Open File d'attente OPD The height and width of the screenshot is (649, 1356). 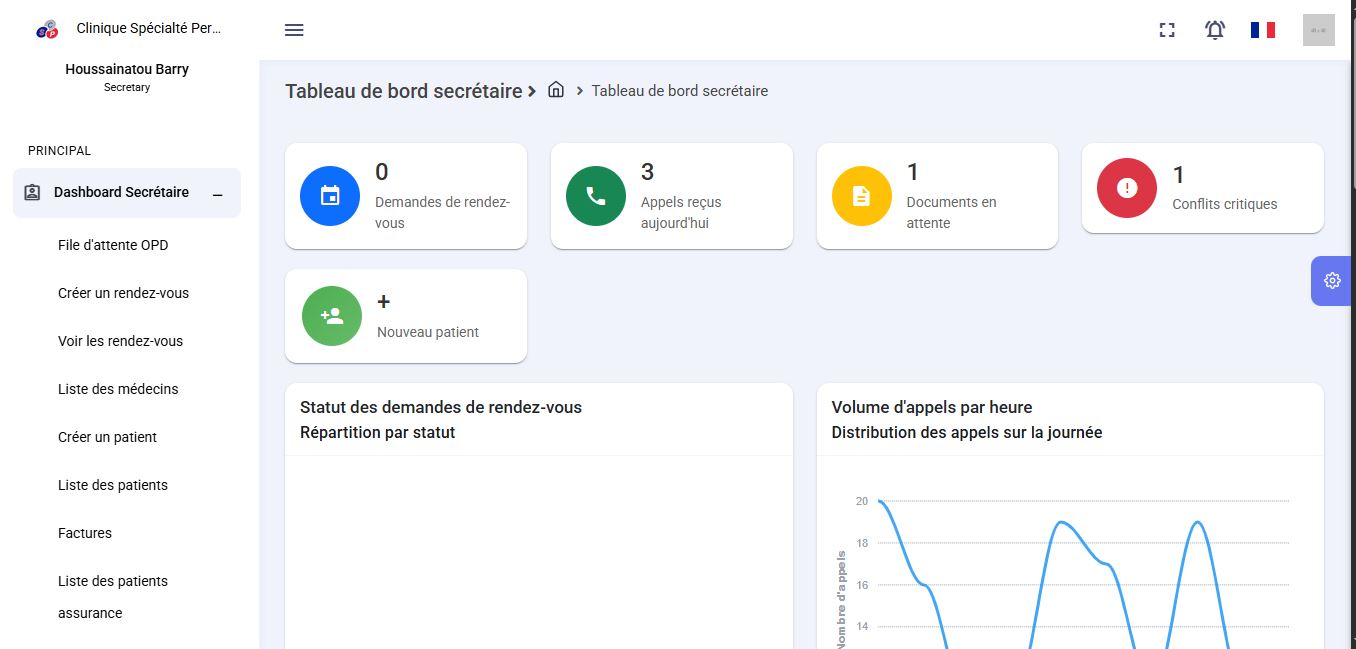112,245
